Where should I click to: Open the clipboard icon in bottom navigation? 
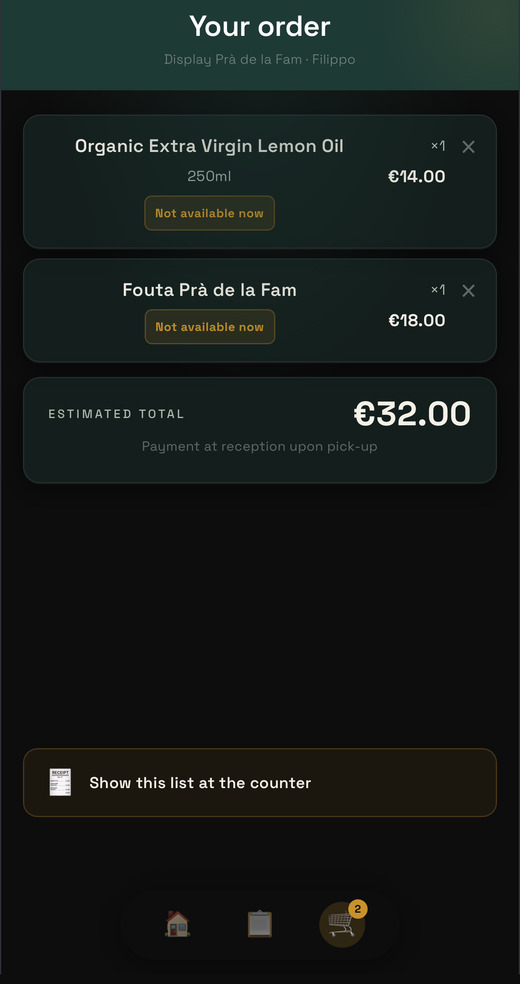(x=260, y=924)
